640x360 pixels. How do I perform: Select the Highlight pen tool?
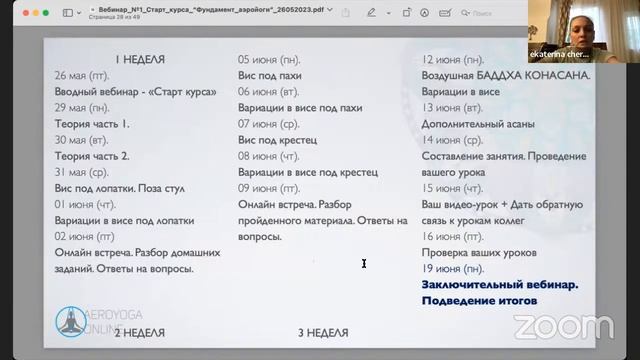click(371, 13)
